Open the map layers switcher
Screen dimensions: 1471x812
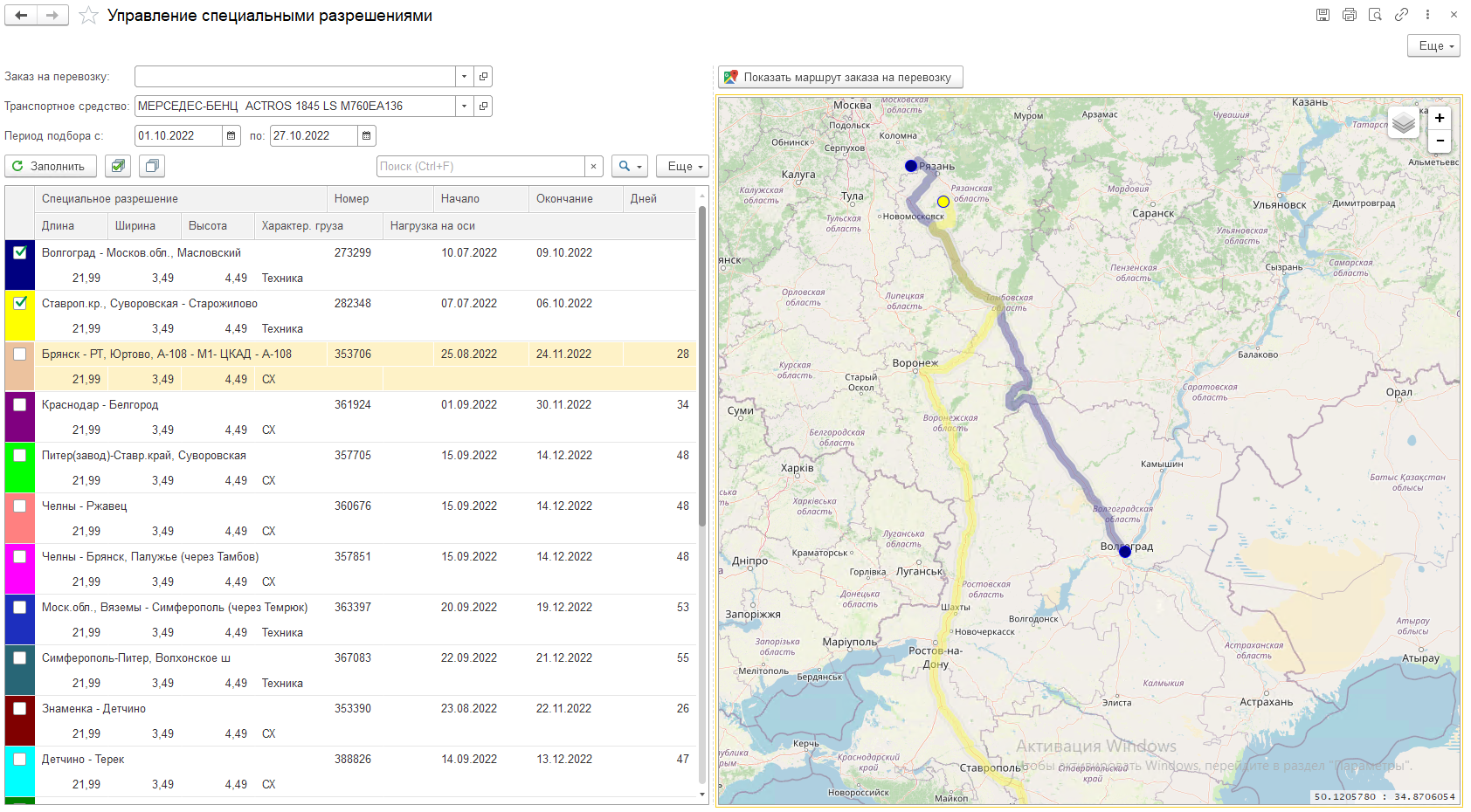click(x=1403, y=123)
